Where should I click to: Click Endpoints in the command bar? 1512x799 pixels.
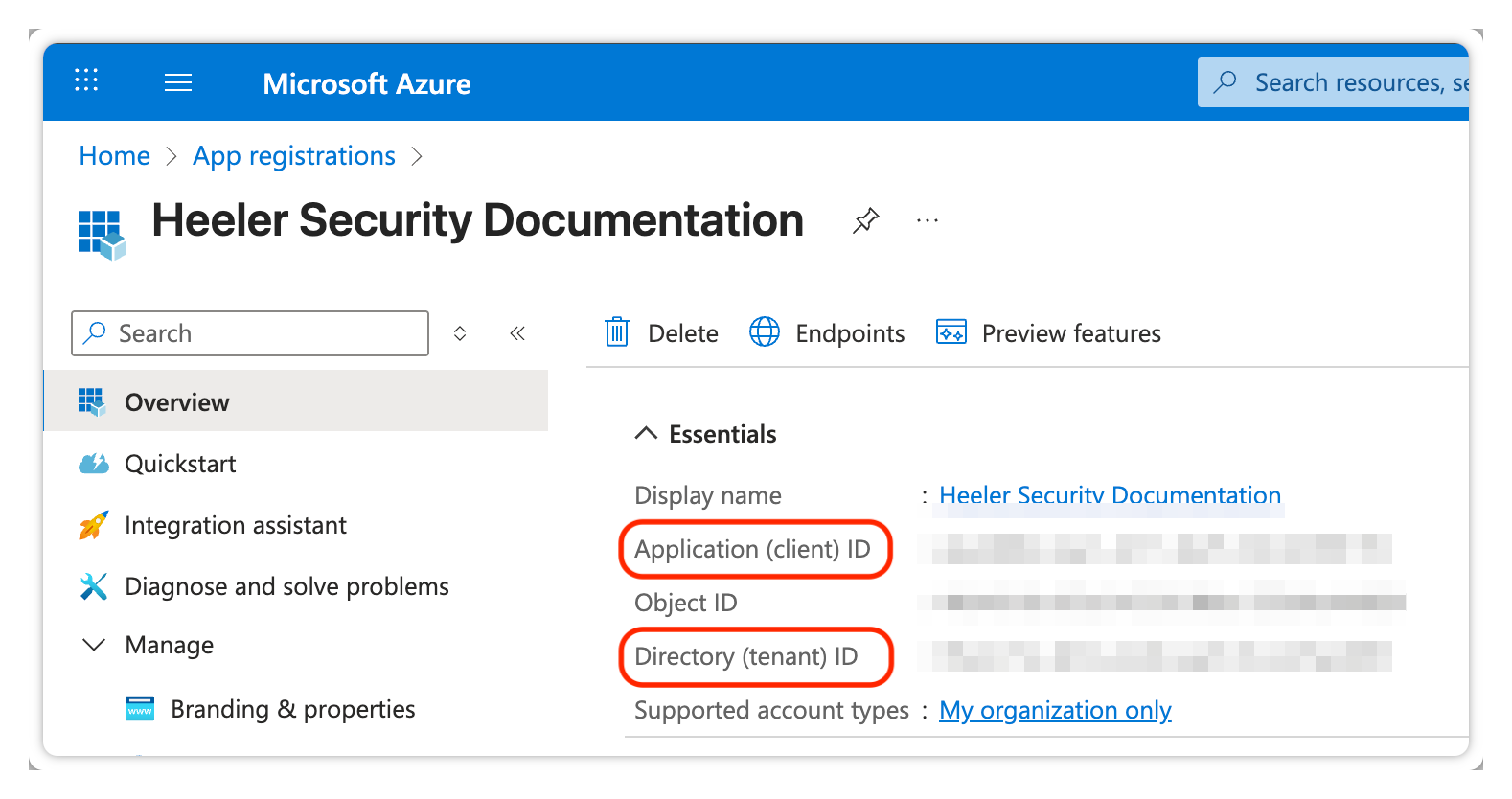click(x=850, y=333)
